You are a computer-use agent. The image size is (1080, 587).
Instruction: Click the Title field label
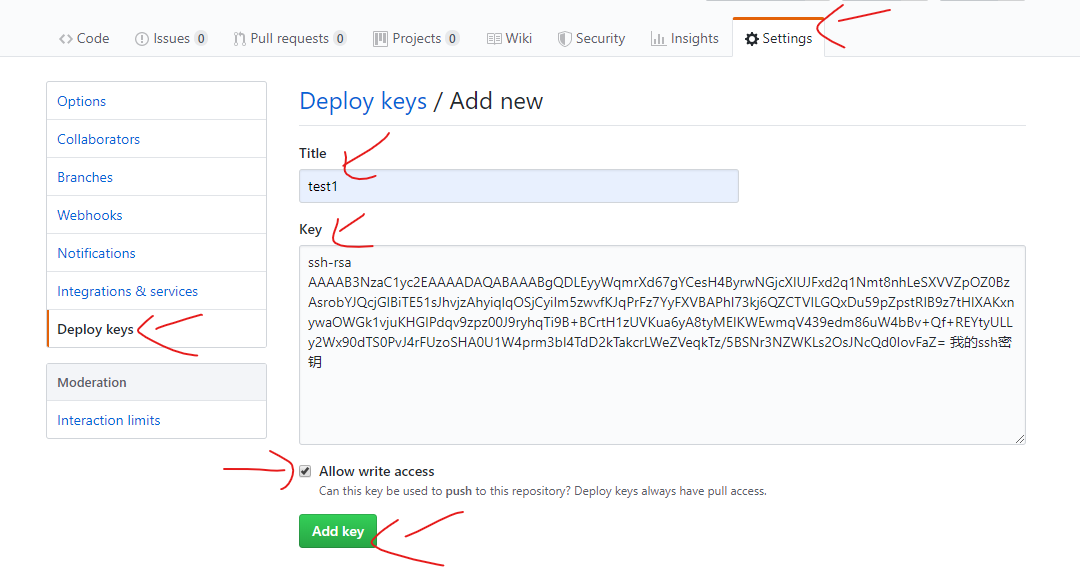[313, 153]
